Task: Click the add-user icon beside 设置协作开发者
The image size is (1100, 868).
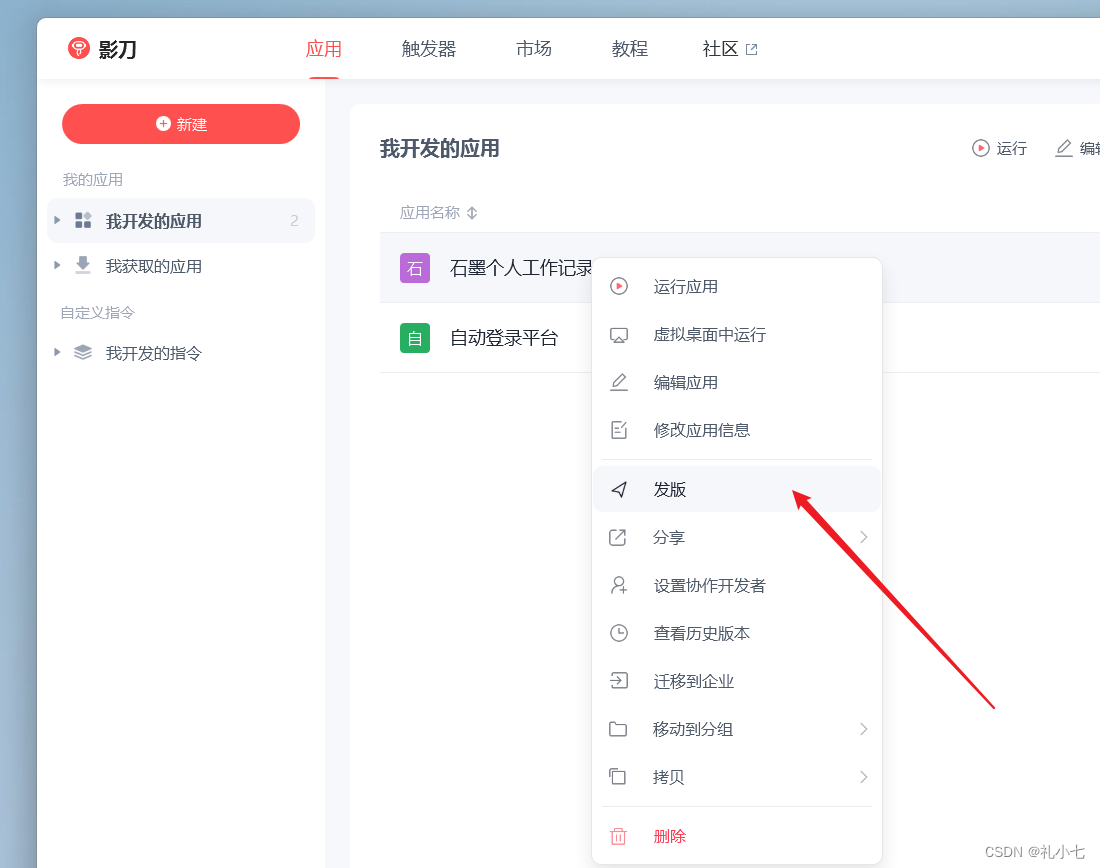Action: click(619, 585)
